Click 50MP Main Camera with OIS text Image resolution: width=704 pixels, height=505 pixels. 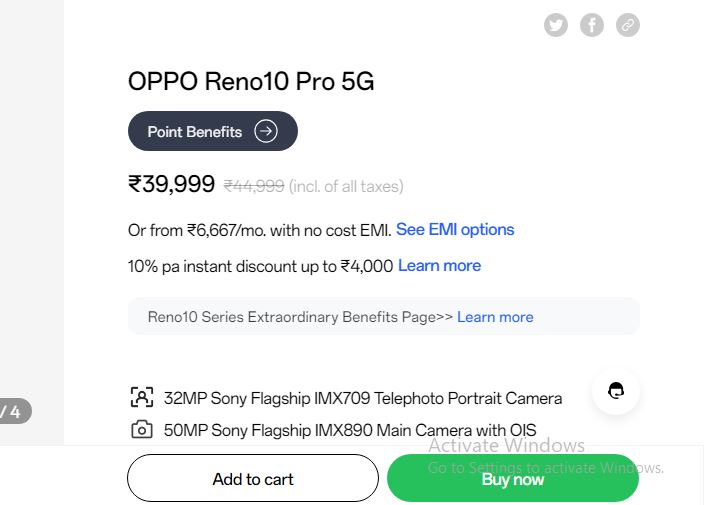click(350, 430)
